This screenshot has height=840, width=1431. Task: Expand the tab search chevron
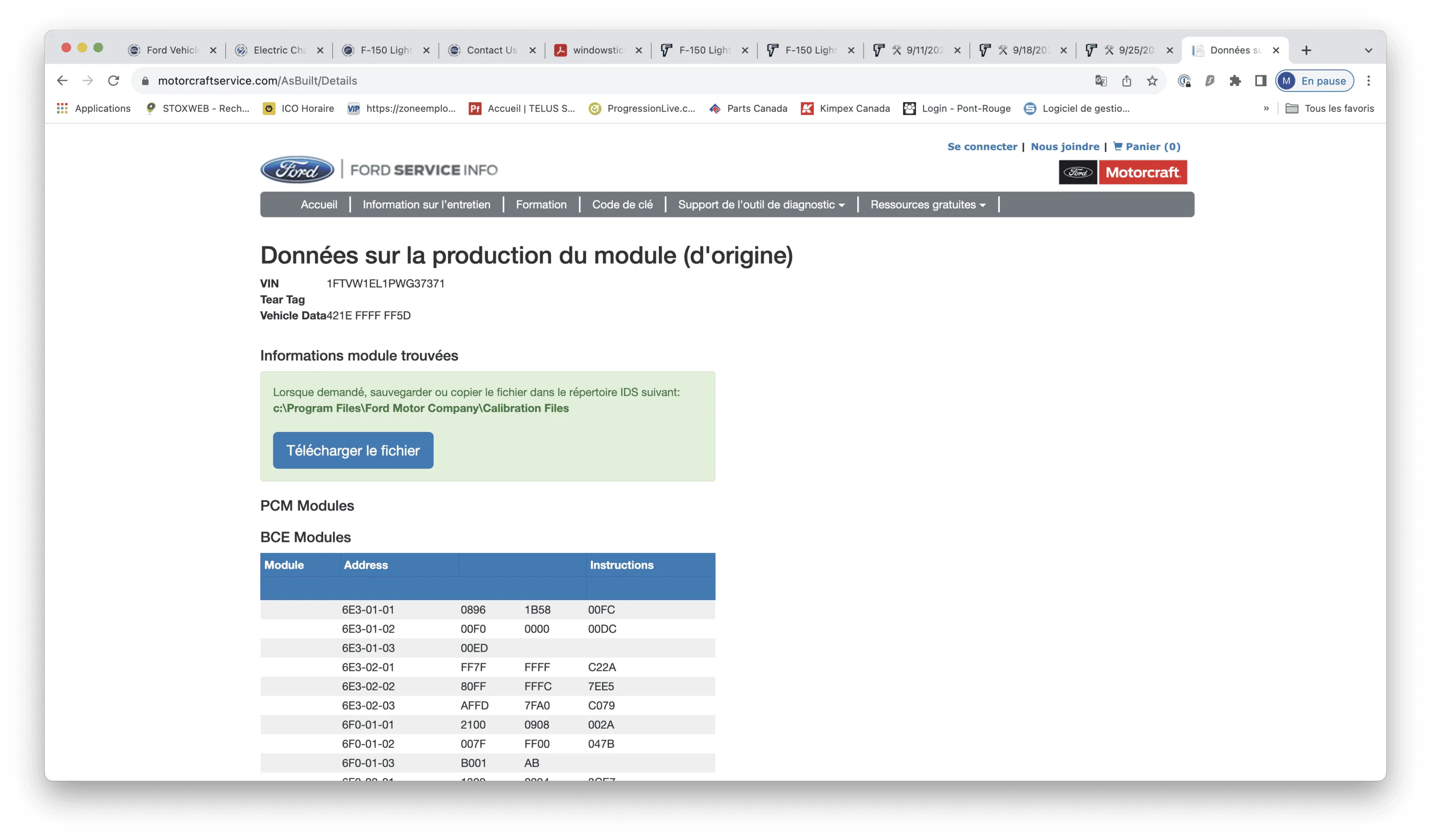(1369, 50)
